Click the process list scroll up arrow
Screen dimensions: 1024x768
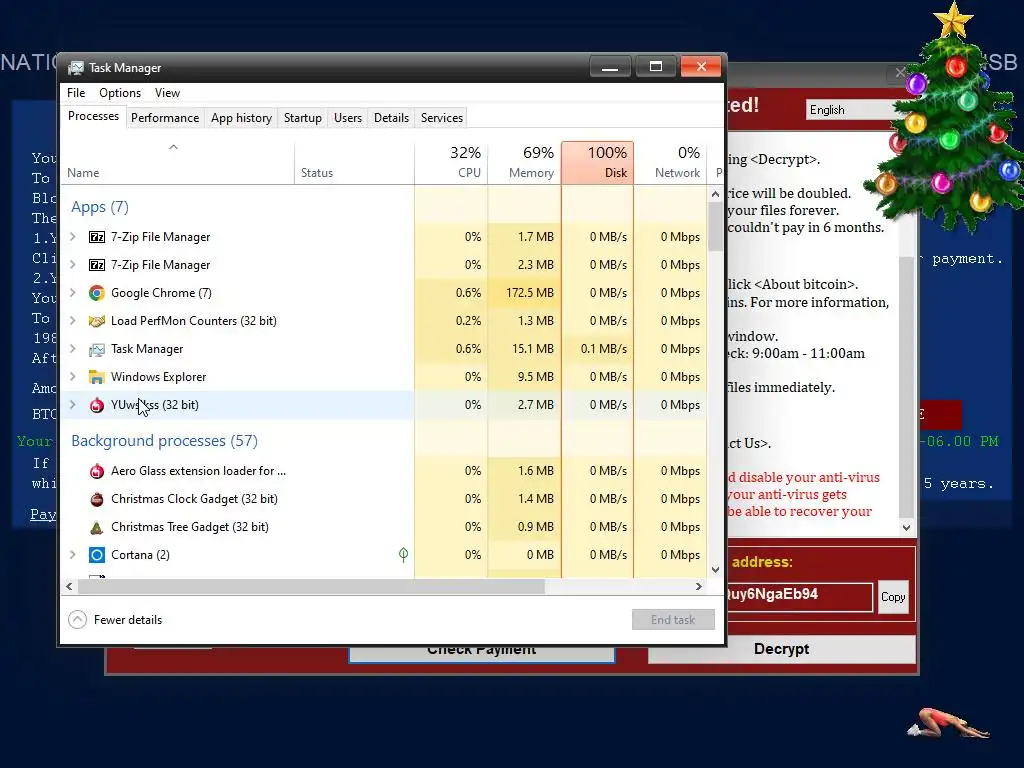715,194
